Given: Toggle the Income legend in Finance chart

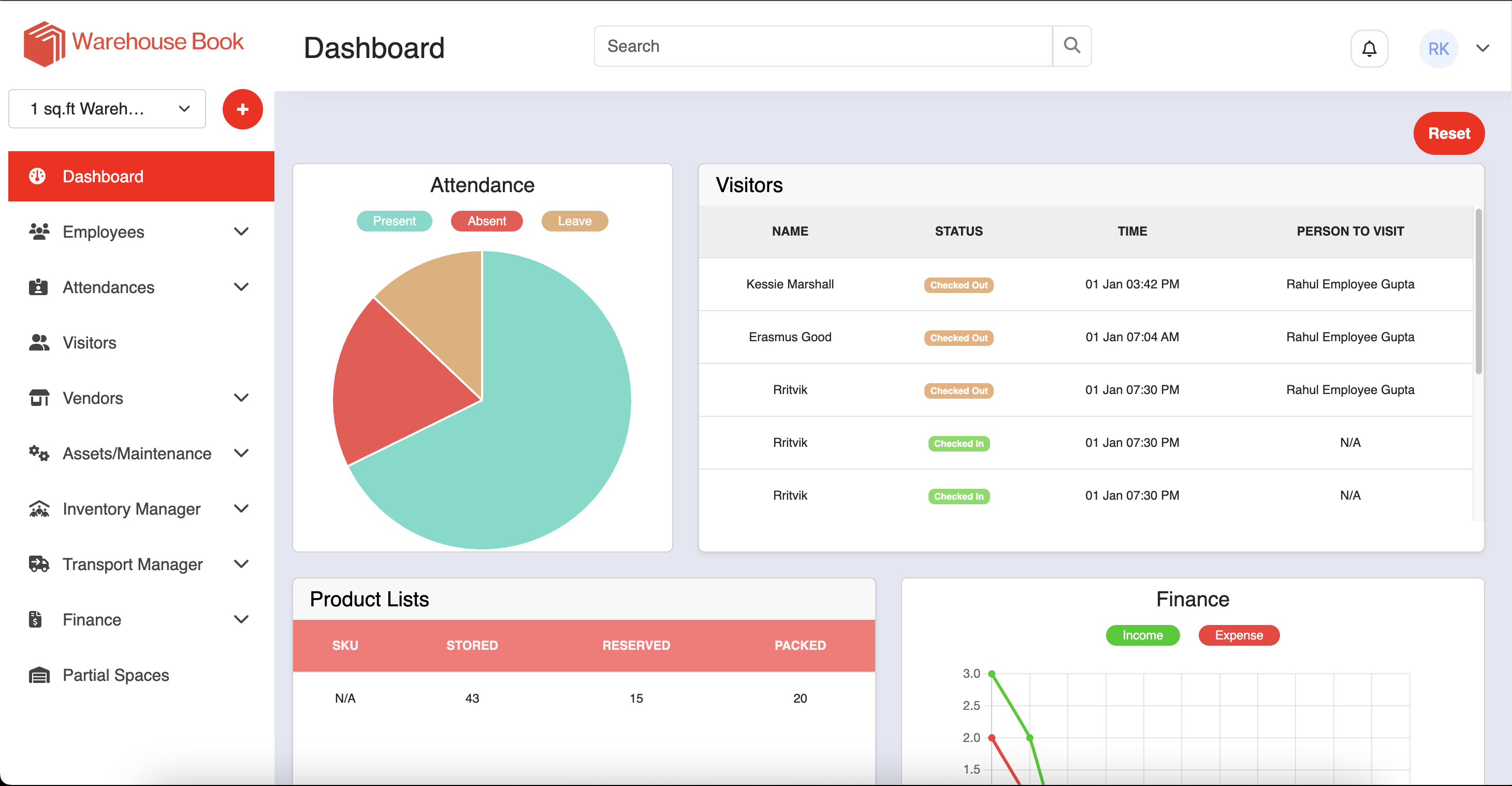Looking at the screenshot, I should (1142, 635).
